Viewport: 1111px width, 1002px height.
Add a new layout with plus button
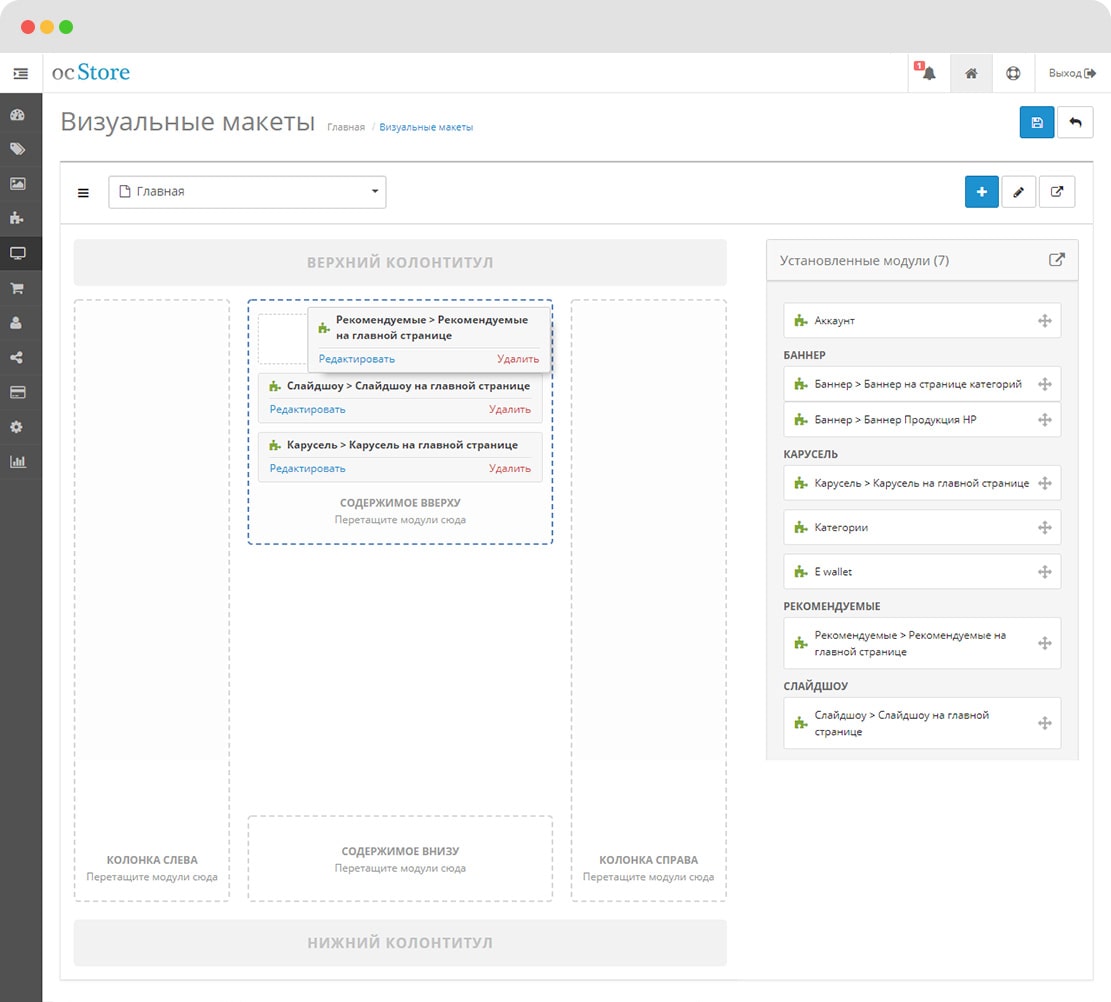point(981,192)
